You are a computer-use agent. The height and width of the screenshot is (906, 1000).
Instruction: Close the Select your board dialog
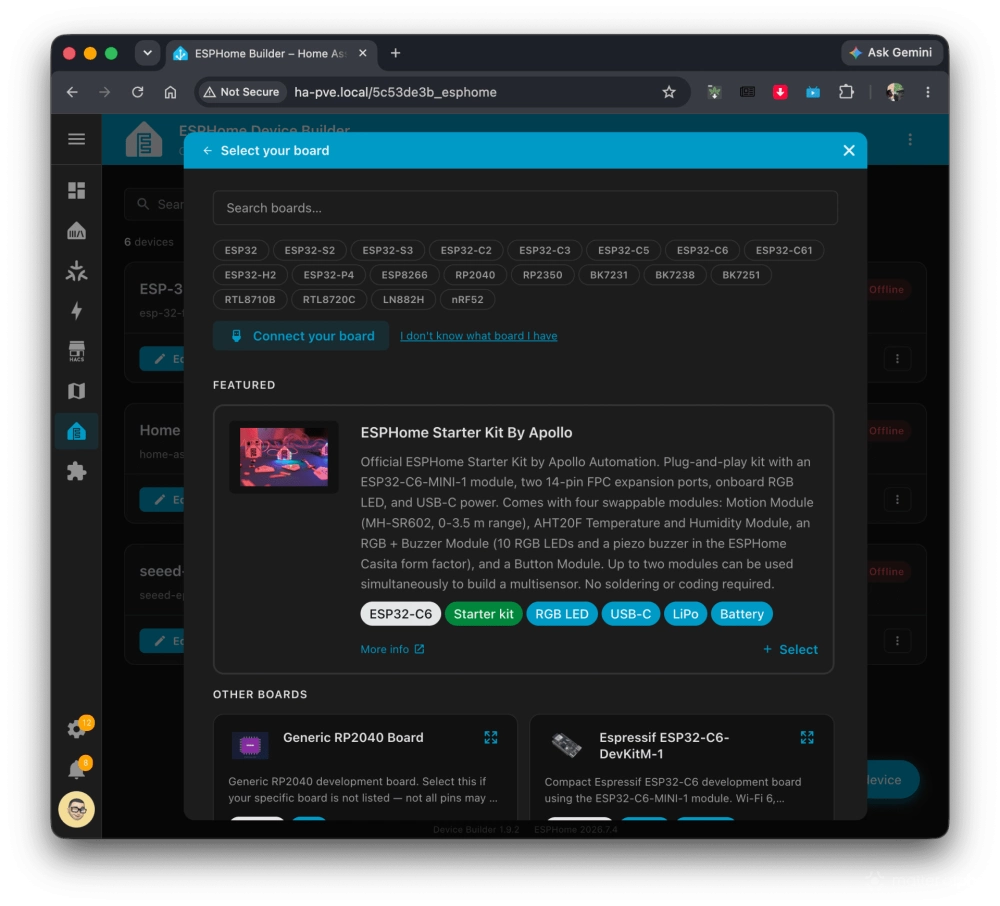point(848,150)
